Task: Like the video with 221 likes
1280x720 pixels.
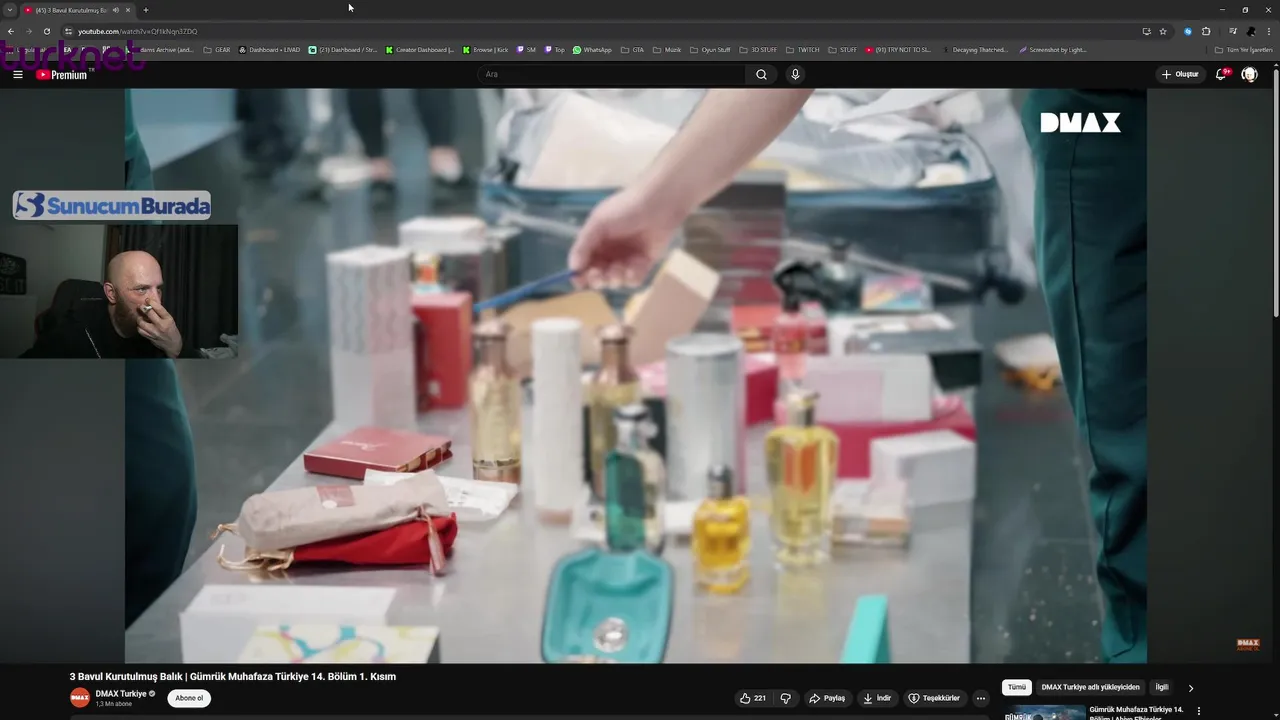Action: [753, 698]
